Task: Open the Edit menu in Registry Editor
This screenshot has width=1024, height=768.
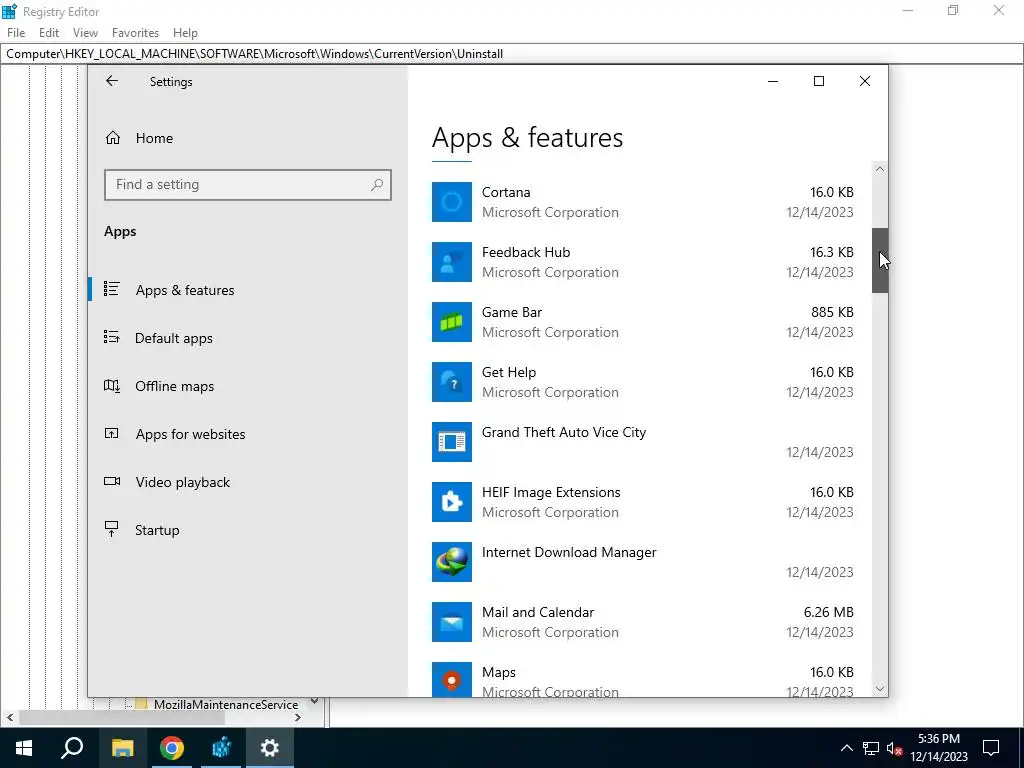Action: pos(49,33)
